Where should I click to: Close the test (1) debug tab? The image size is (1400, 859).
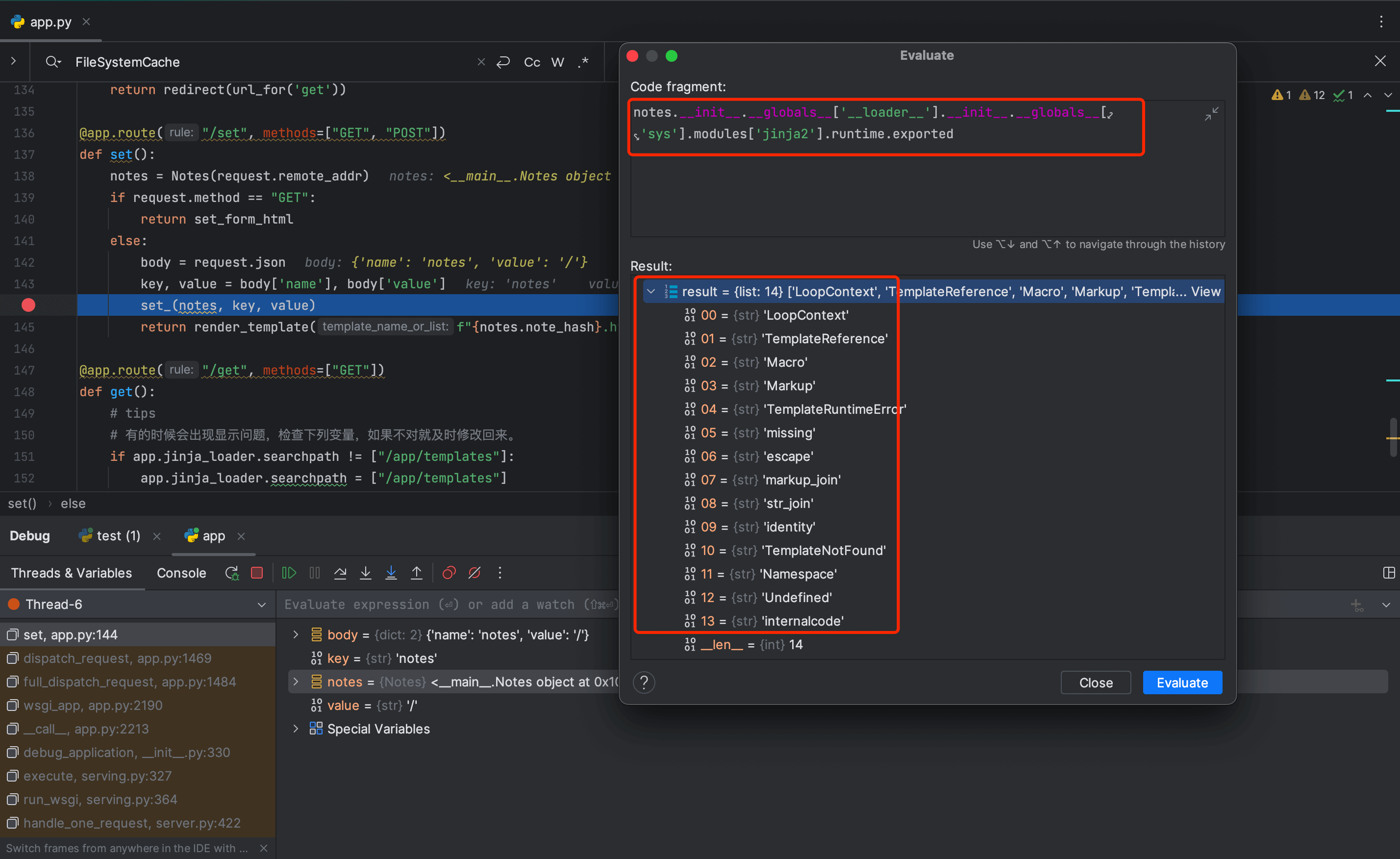pyautogui.click(x=157, y=536)
